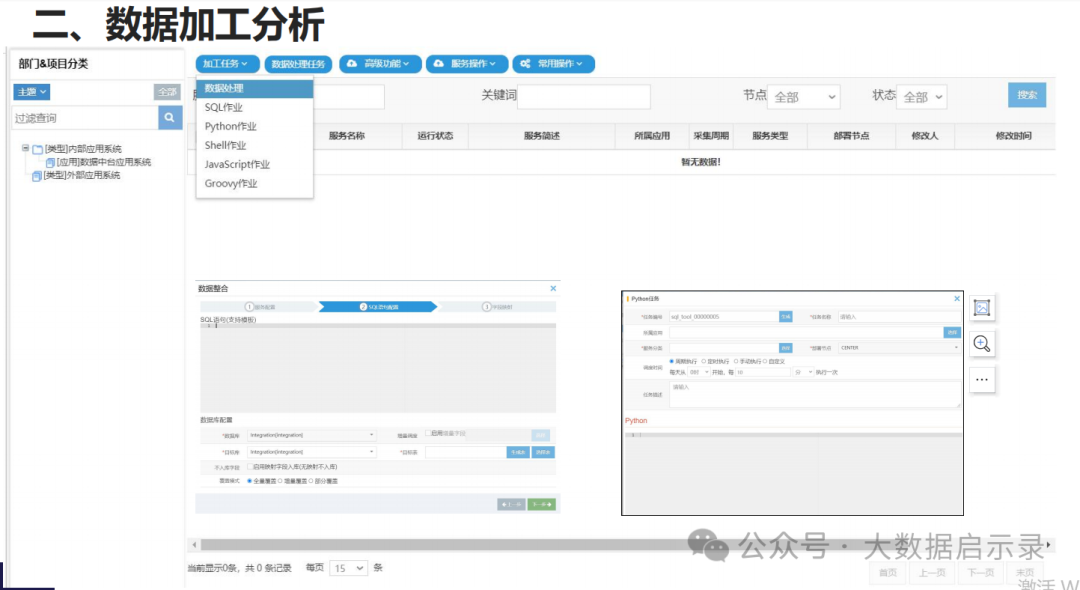Viewport: 1080px width, 590px height.
Task: Open the 主题 dropdown in sidebar
Action: coord(32,92)
